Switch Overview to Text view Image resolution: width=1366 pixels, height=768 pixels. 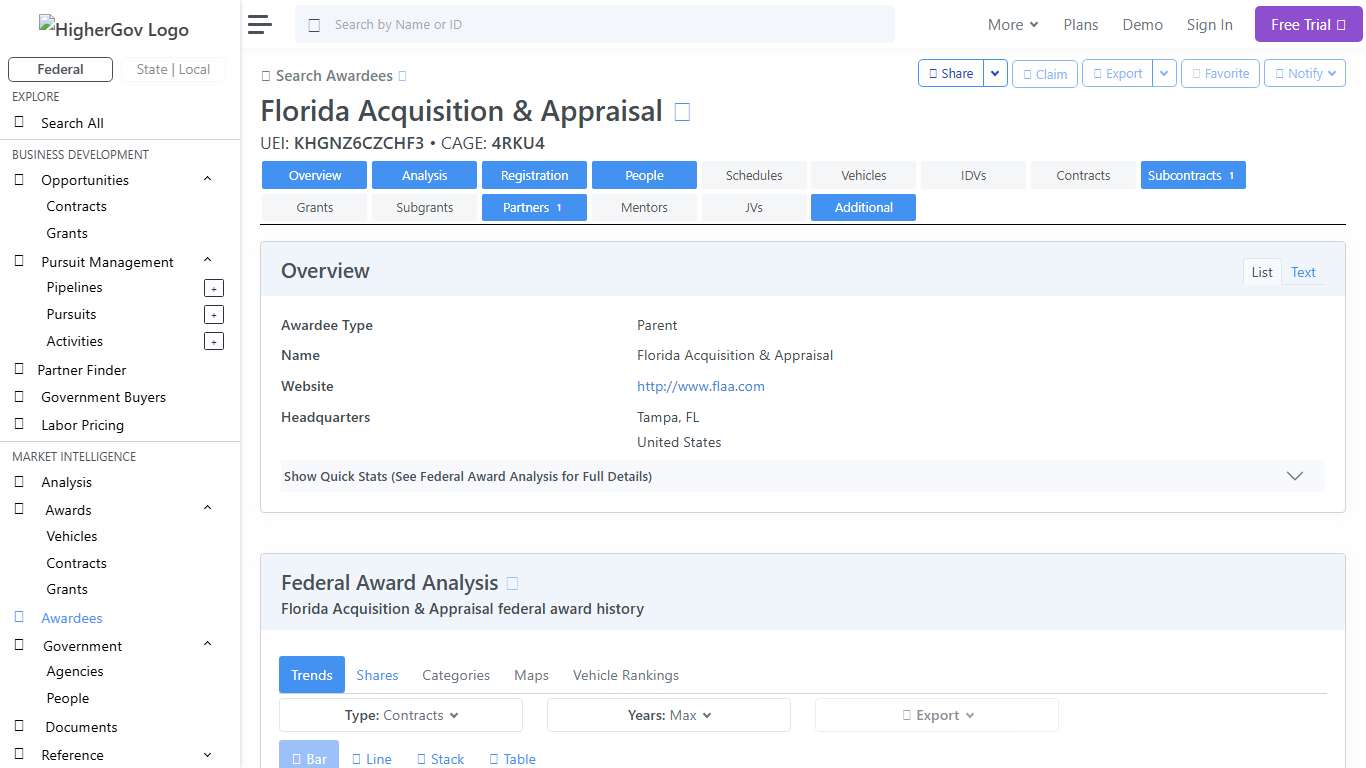pos(1303,271)
